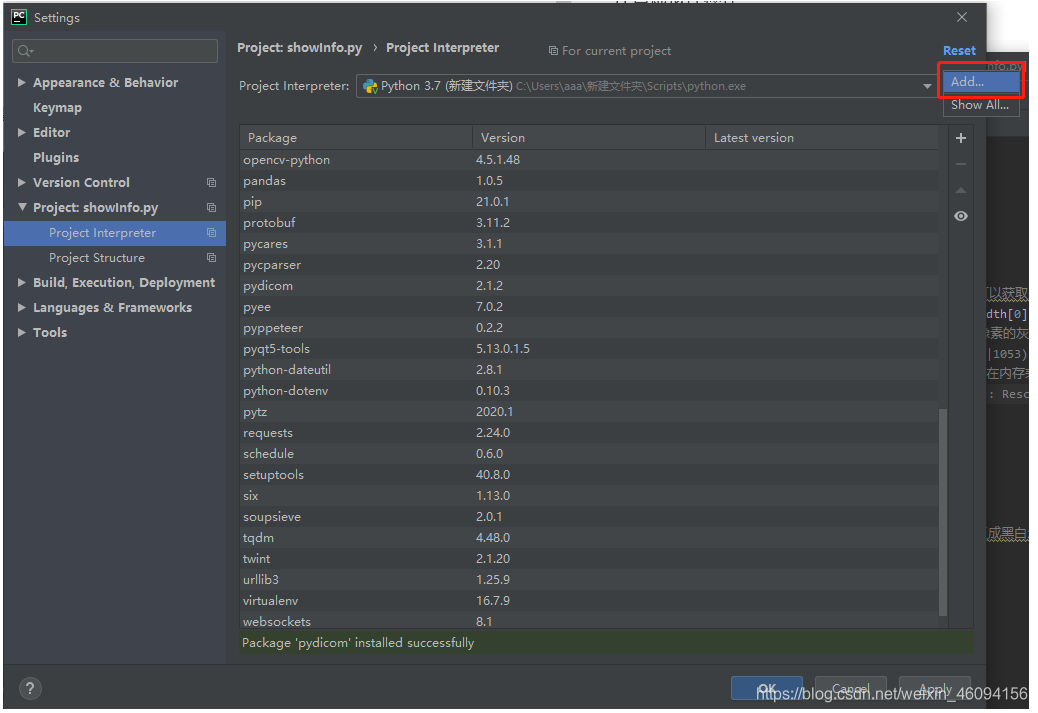Click the help question mark button
The width and height of the screenshot is (1038, 713).
coord(30,689)
